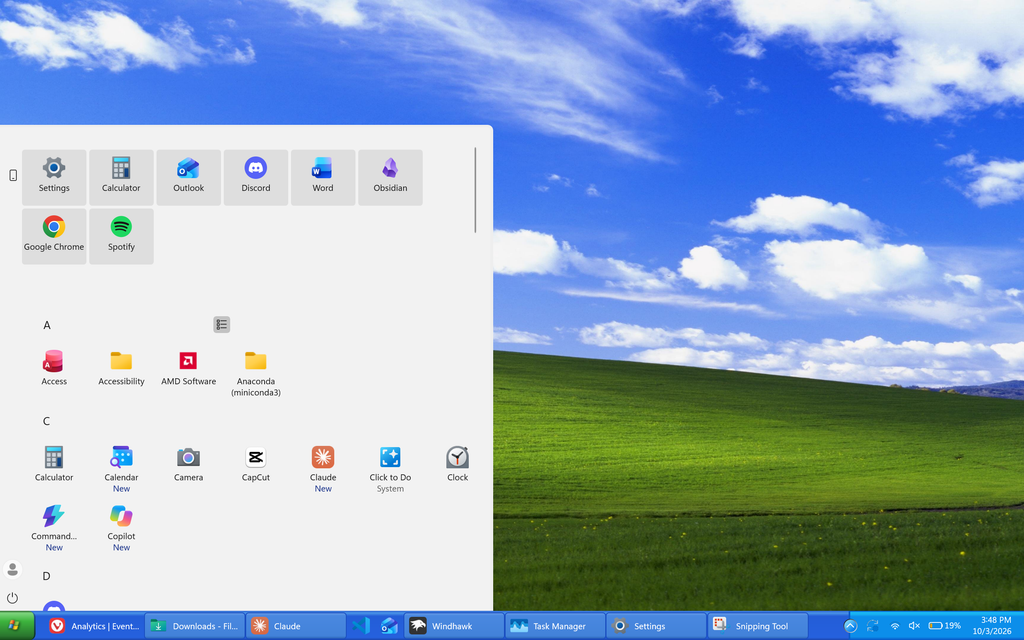Open the pinned Settings tile
Image resolution: width=1024 pixels, height=640 pixels.
[54, 178]
